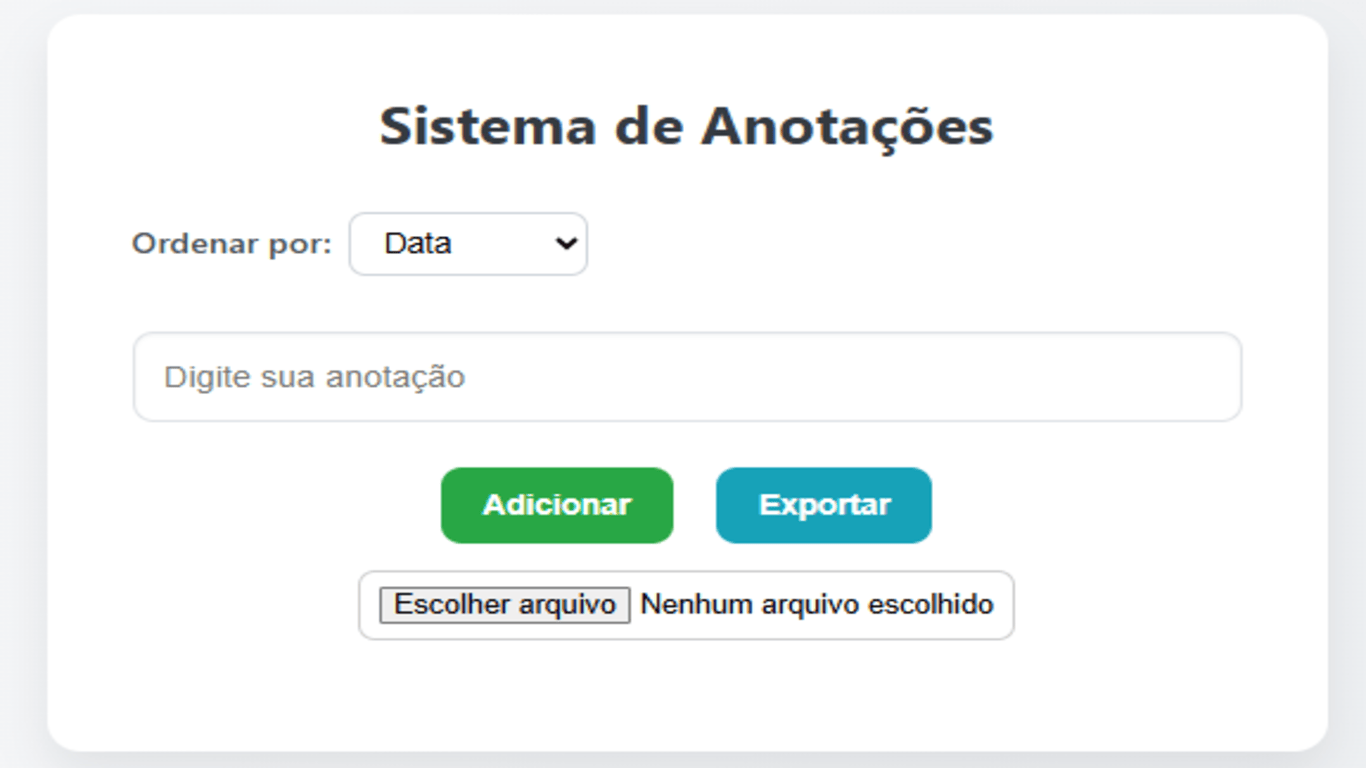1366x768 pixels.
Task: Click the "Data" value in the sort combo box
Action: pos(418,243)
